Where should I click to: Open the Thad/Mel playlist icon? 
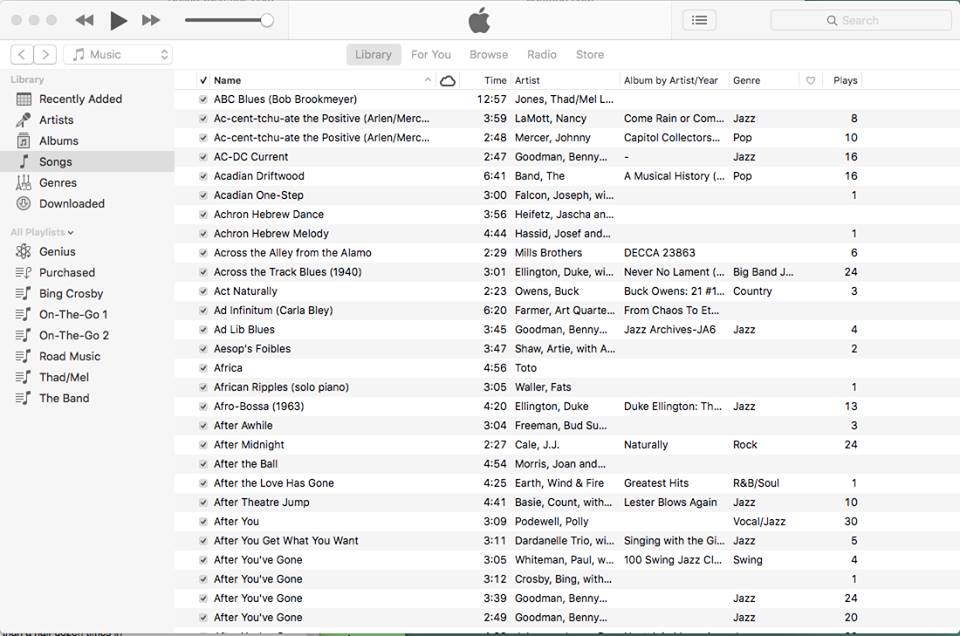pyautogui.click(x=23, y=377)
